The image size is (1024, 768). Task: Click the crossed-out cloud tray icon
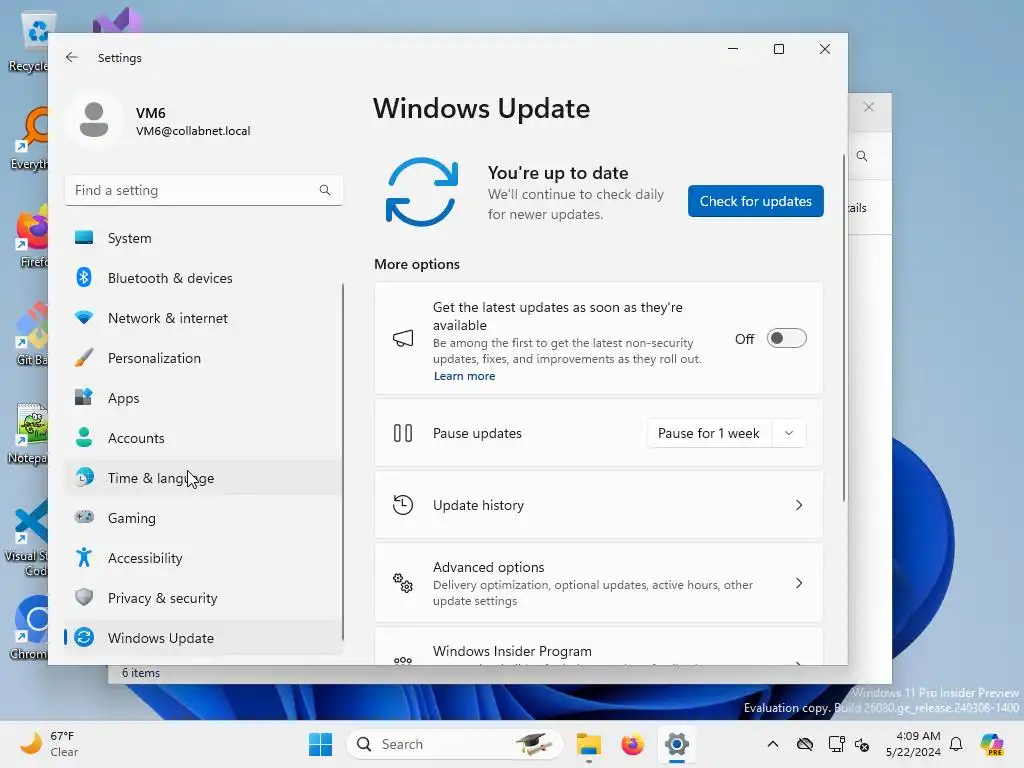805,744
